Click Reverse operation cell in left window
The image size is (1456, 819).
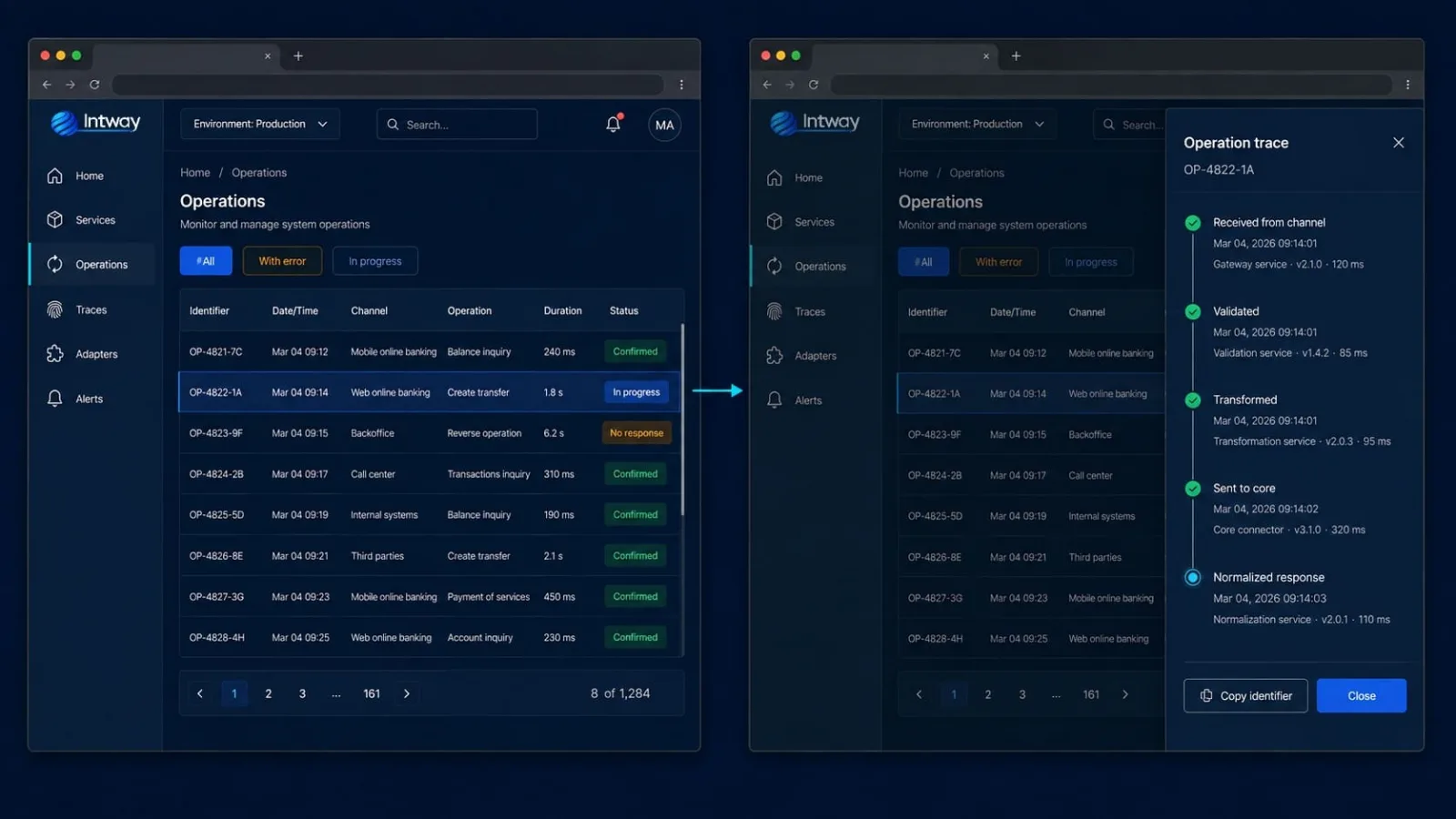484,433
